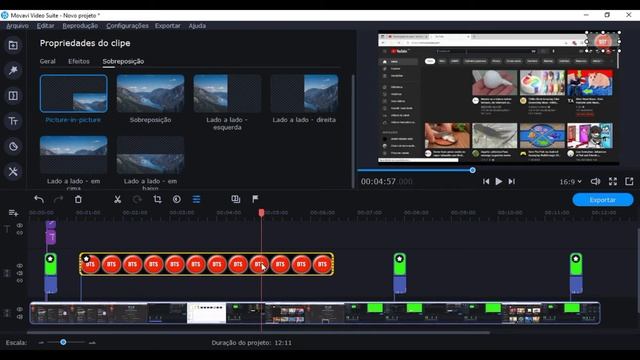
Task: Click the add track icon
Action: (x=13, y=213)
